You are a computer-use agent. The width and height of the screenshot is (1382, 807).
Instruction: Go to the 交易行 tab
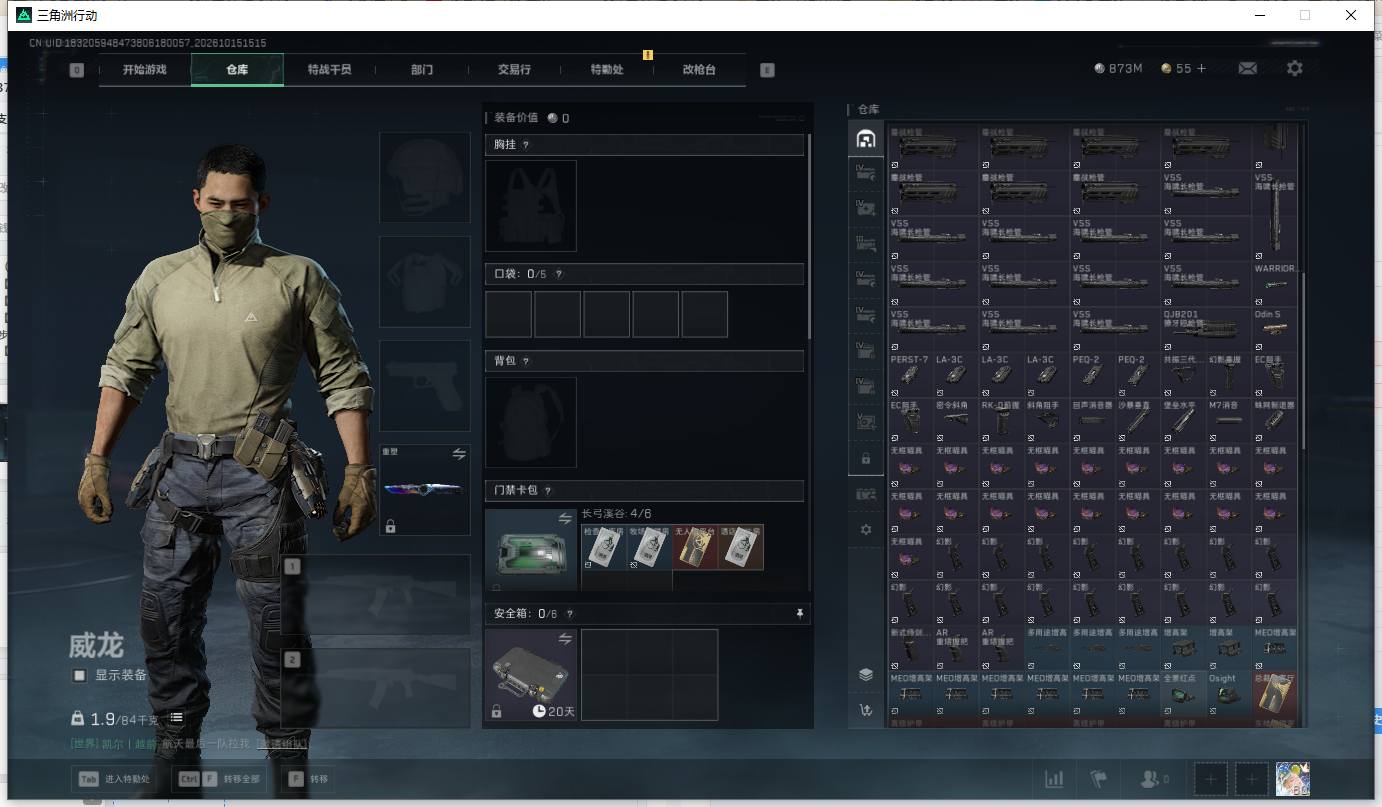coord(514,70)
